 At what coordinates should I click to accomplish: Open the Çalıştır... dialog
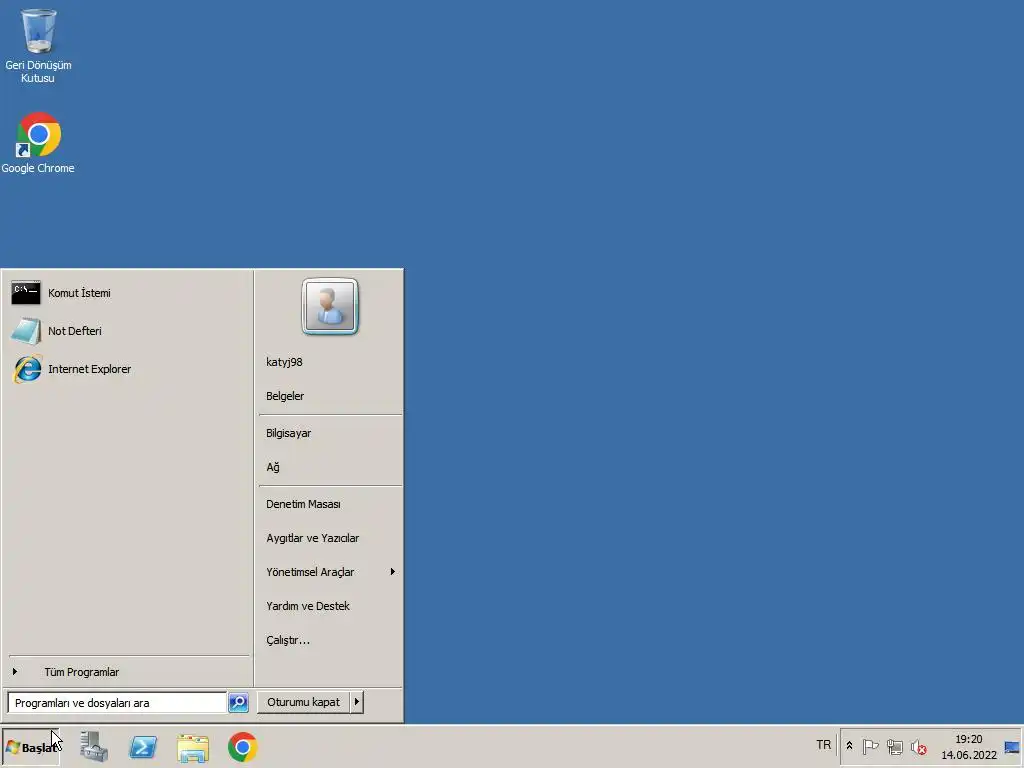click(330, 640)
